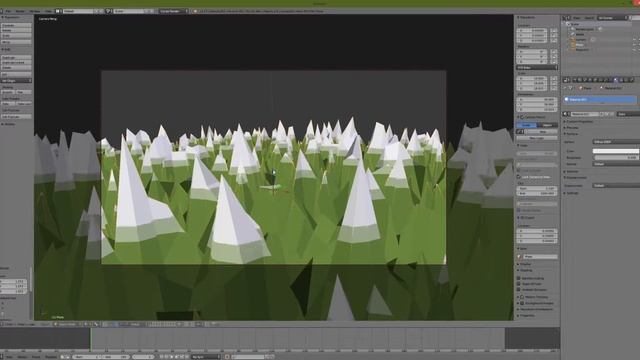Screen dimensions: 640x360
Task: Open the Scene properties tab
Action: (585, 80)
